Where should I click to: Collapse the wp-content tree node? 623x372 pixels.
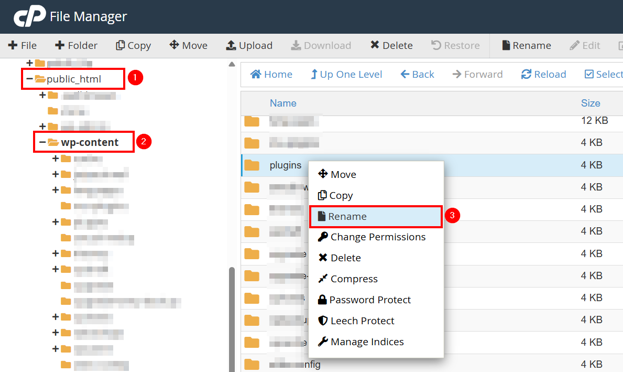coord(42,142)
